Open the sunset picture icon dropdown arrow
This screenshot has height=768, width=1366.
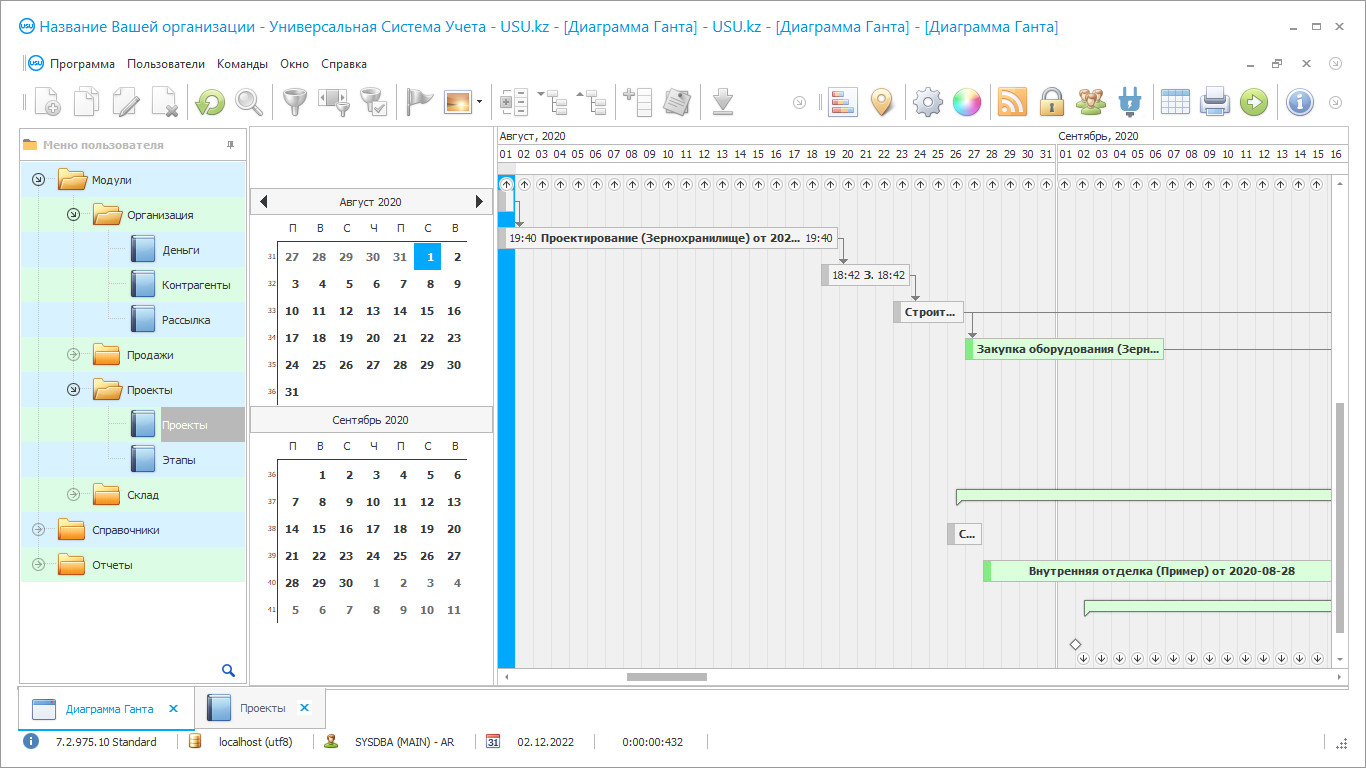[x=479, y=101]
